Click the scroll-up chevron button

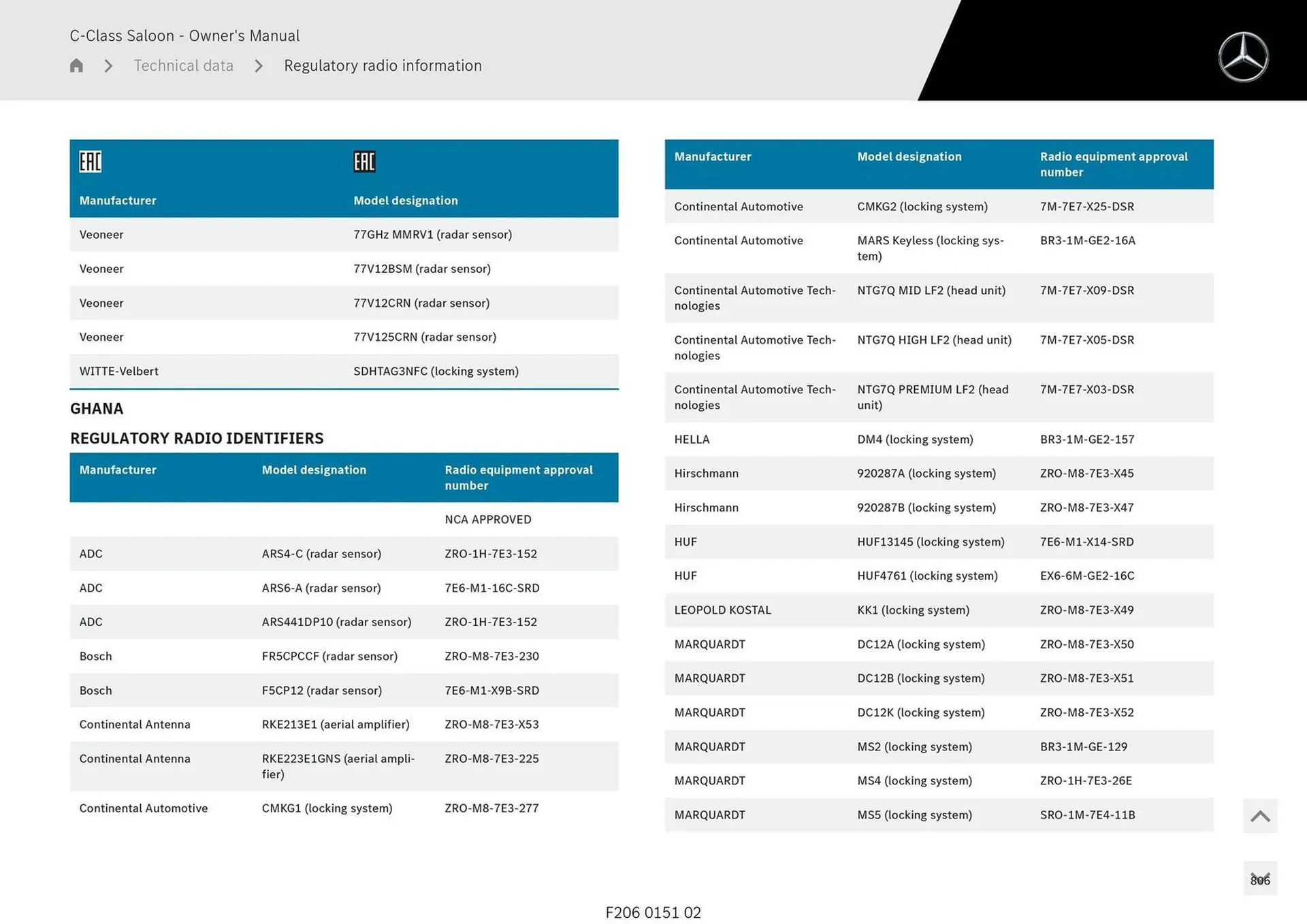1259,816
